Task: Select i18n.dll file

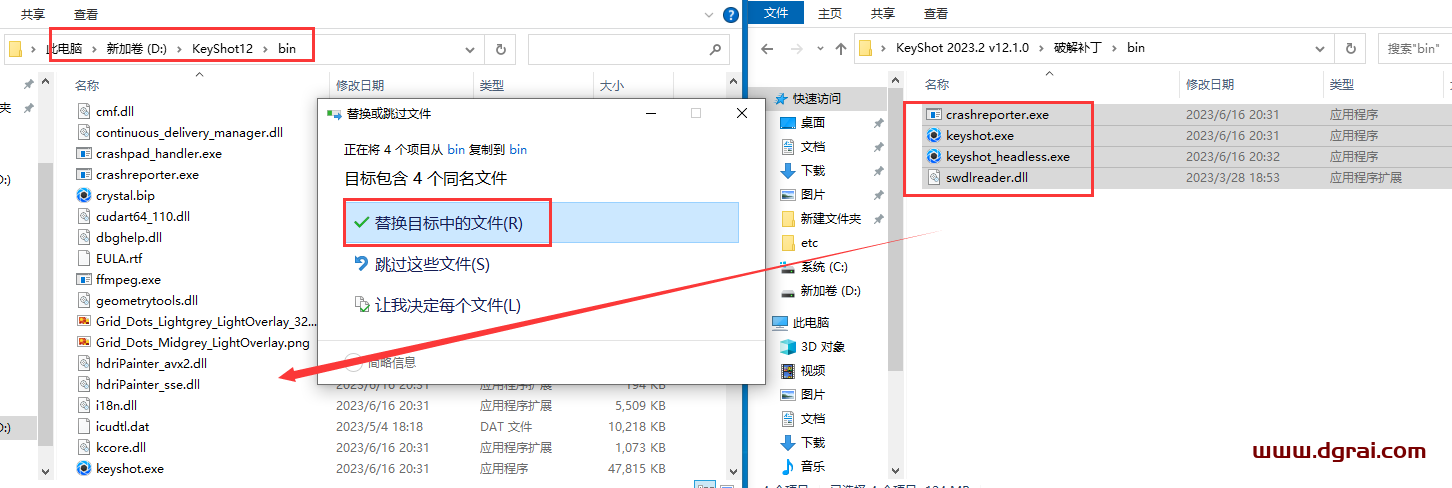Action: (x=116, y=405)
